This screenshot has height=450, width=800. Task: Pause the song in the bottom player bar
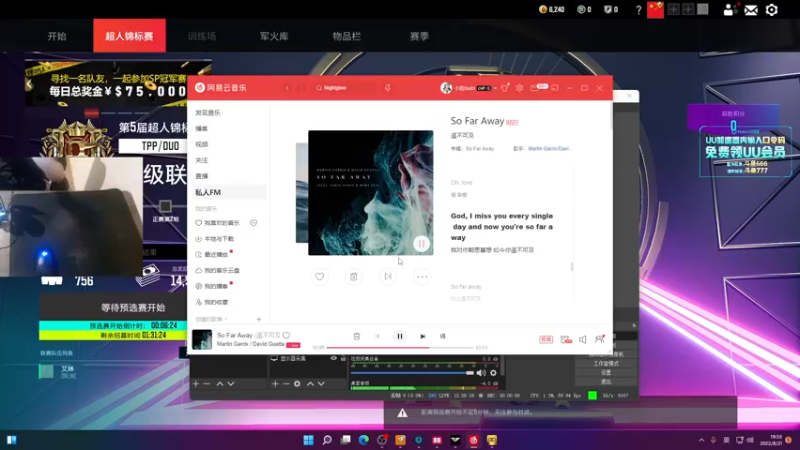pyautogui.click(x=399, y=336)
